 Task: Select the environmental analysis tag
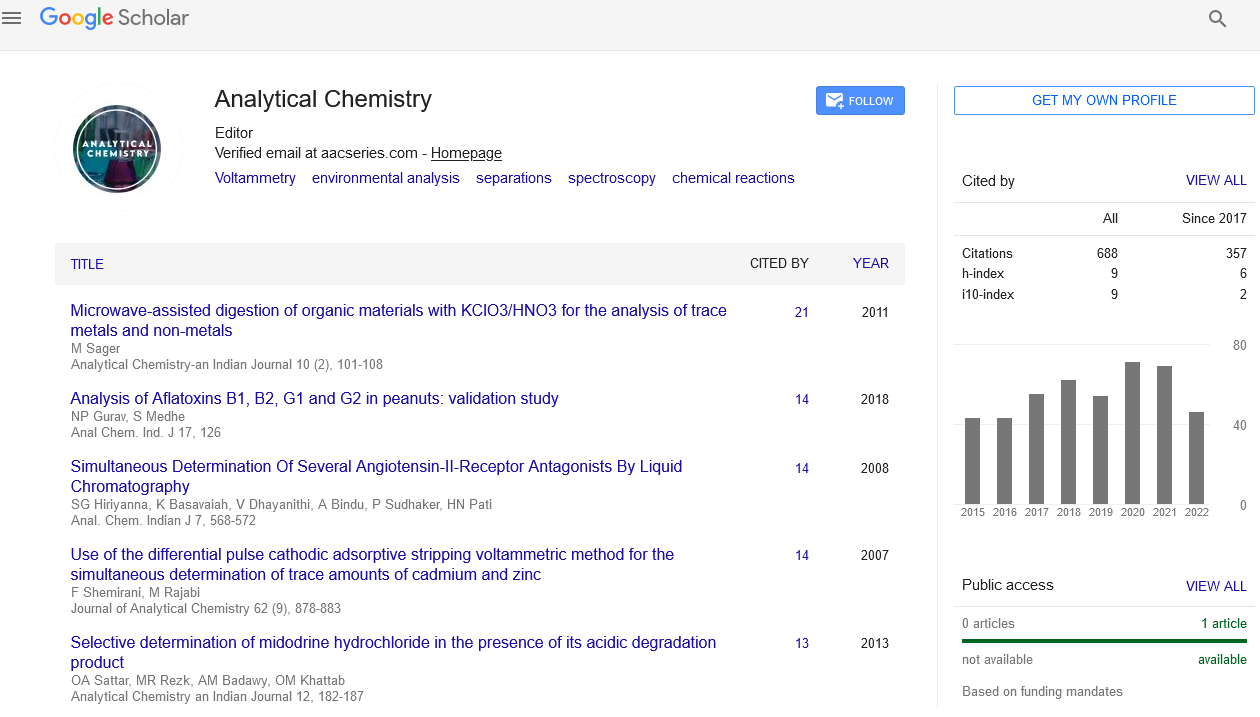[385, 178]
